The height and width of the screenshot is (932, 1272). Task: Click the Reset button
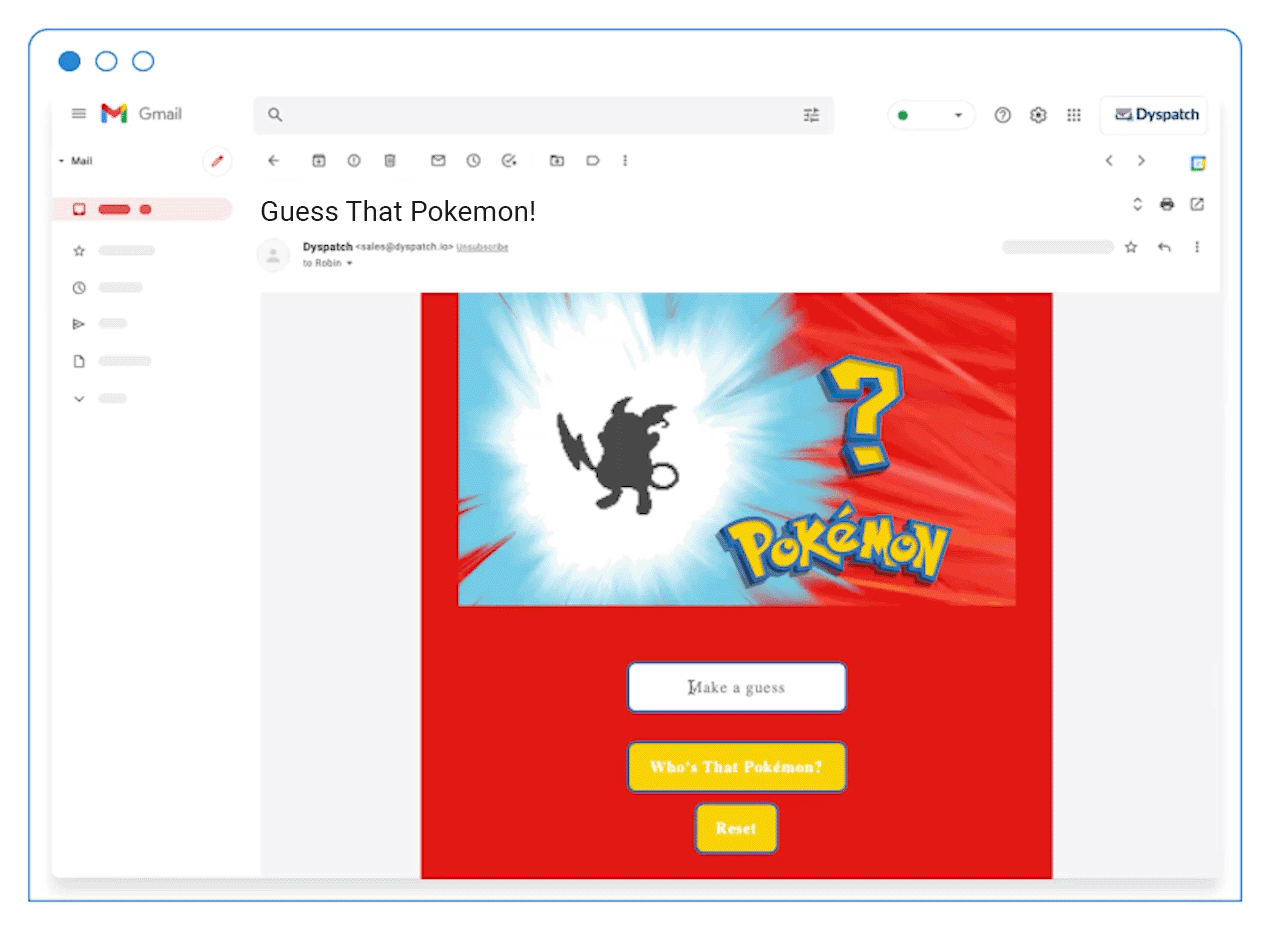click(737, 828)
